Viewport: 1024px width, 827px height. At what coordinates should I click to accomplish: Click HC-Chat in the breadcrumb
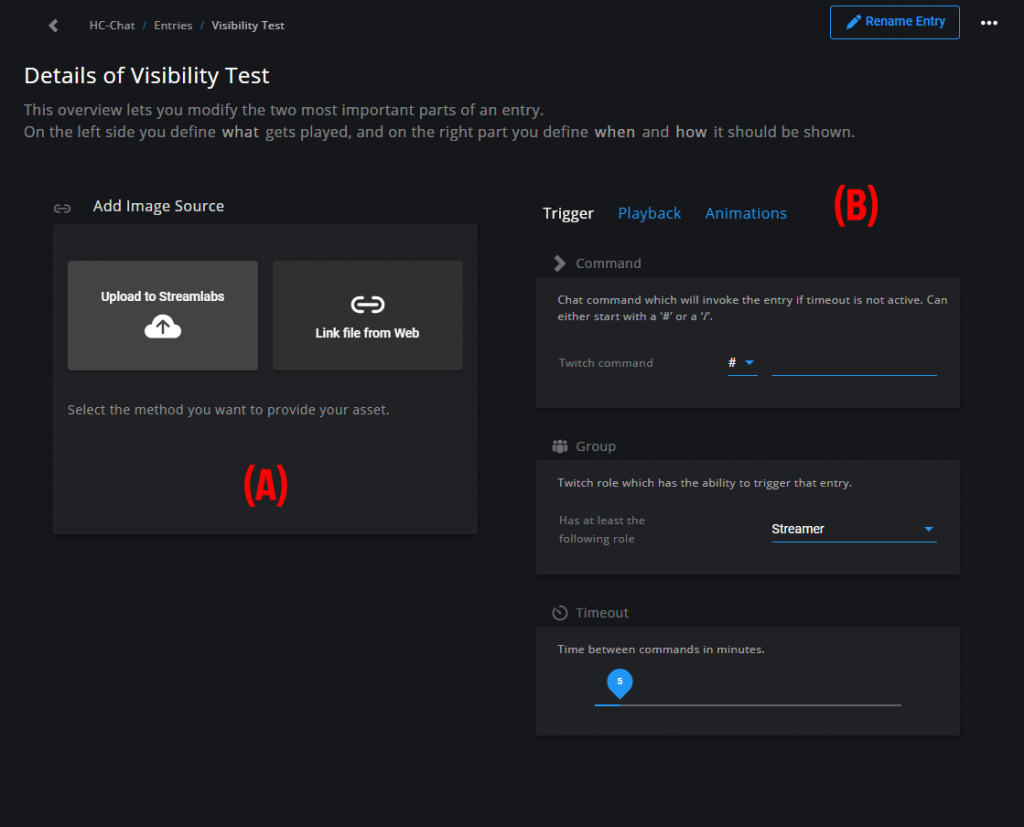(112, 25)
